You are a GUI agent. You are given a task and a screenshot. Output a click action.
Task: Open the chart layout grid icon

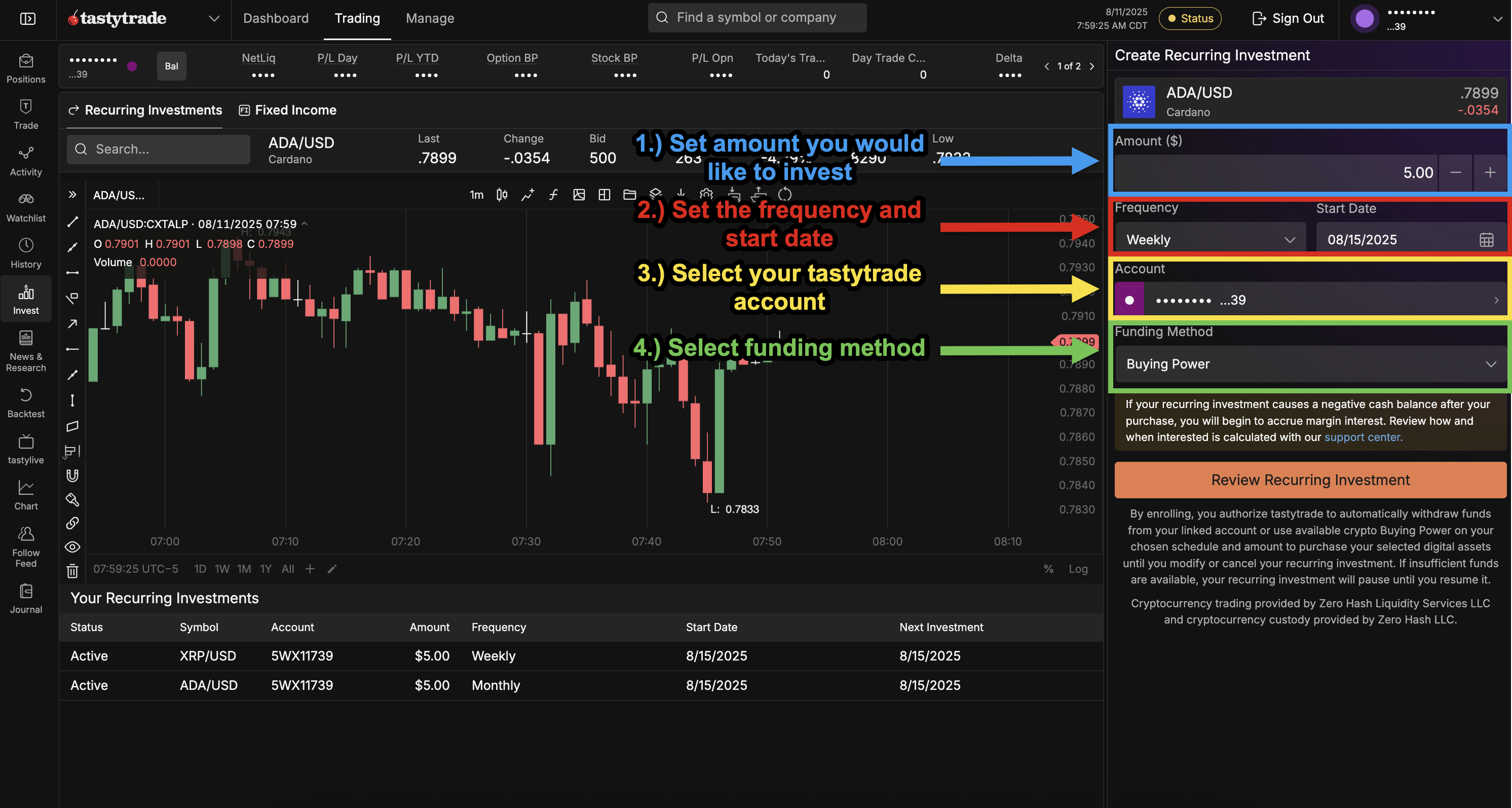click(604, 194)
